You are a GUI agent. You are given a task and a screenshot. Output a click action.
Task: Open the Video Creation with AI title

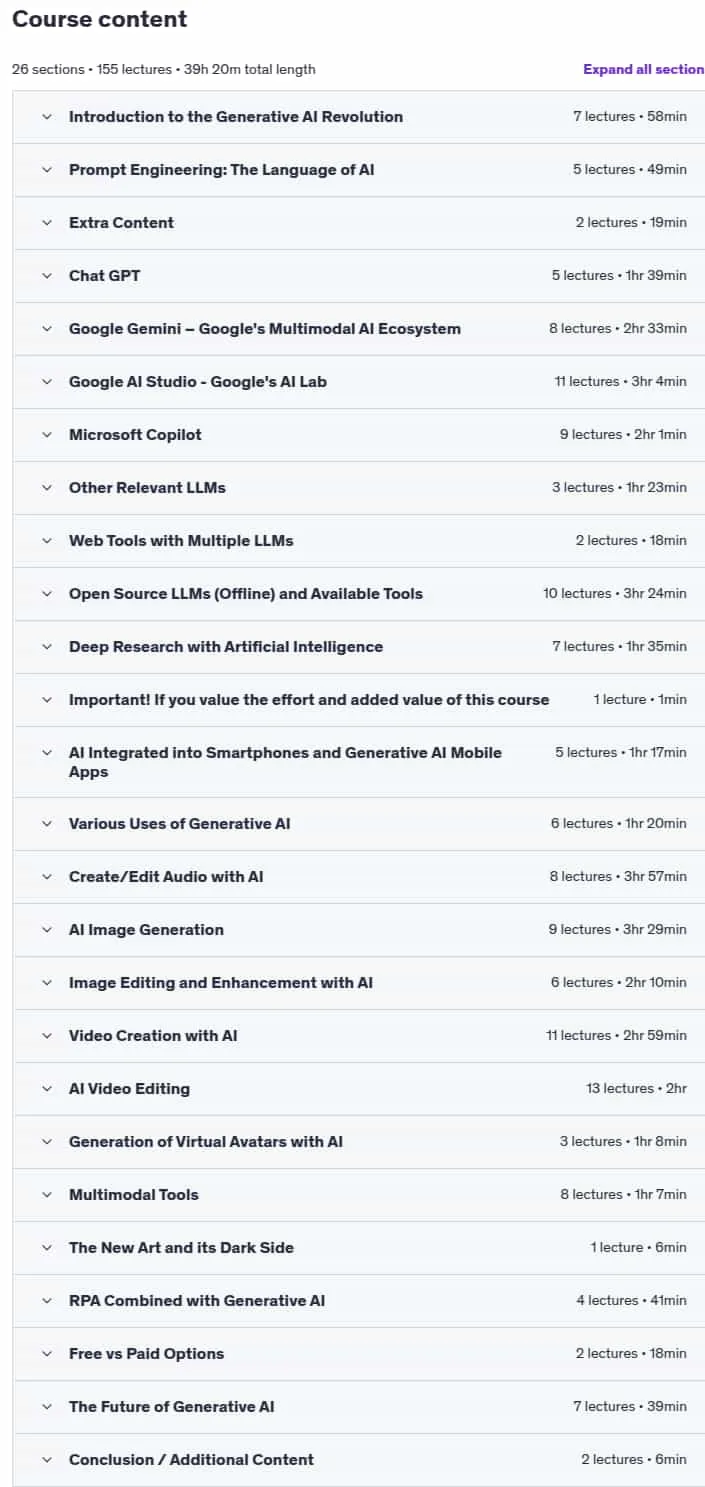[153, 1036]
